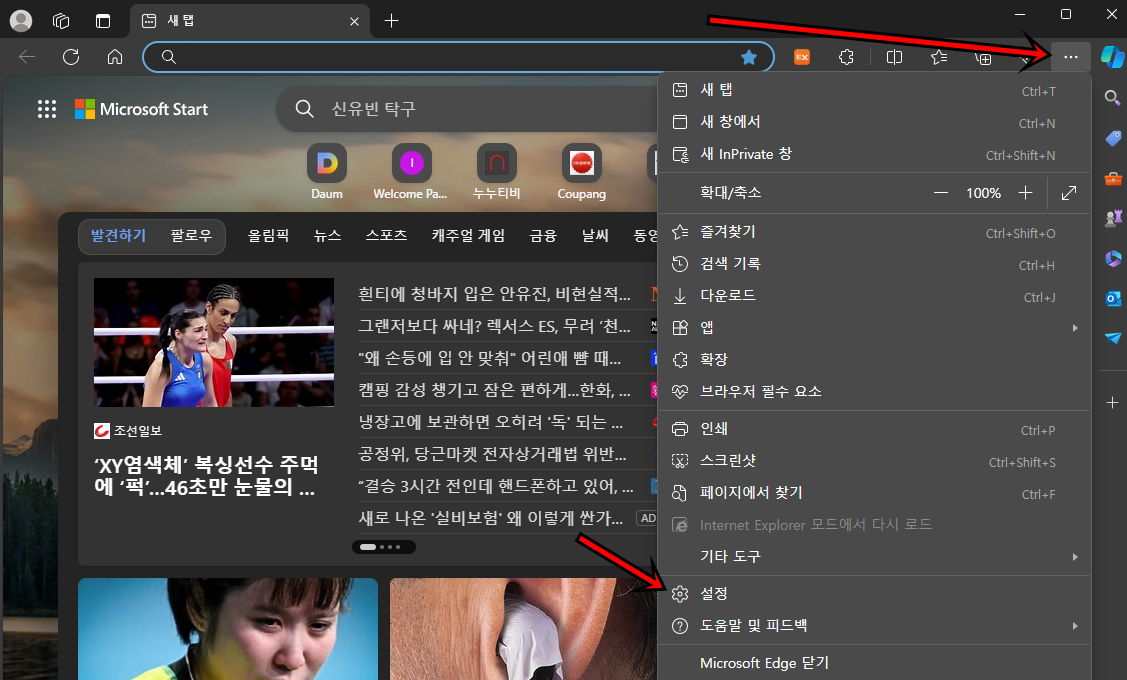Open 검색 기록 menu item
Image resolution: width=1127 pixels, height=680 pixels.
click(875, 264)
